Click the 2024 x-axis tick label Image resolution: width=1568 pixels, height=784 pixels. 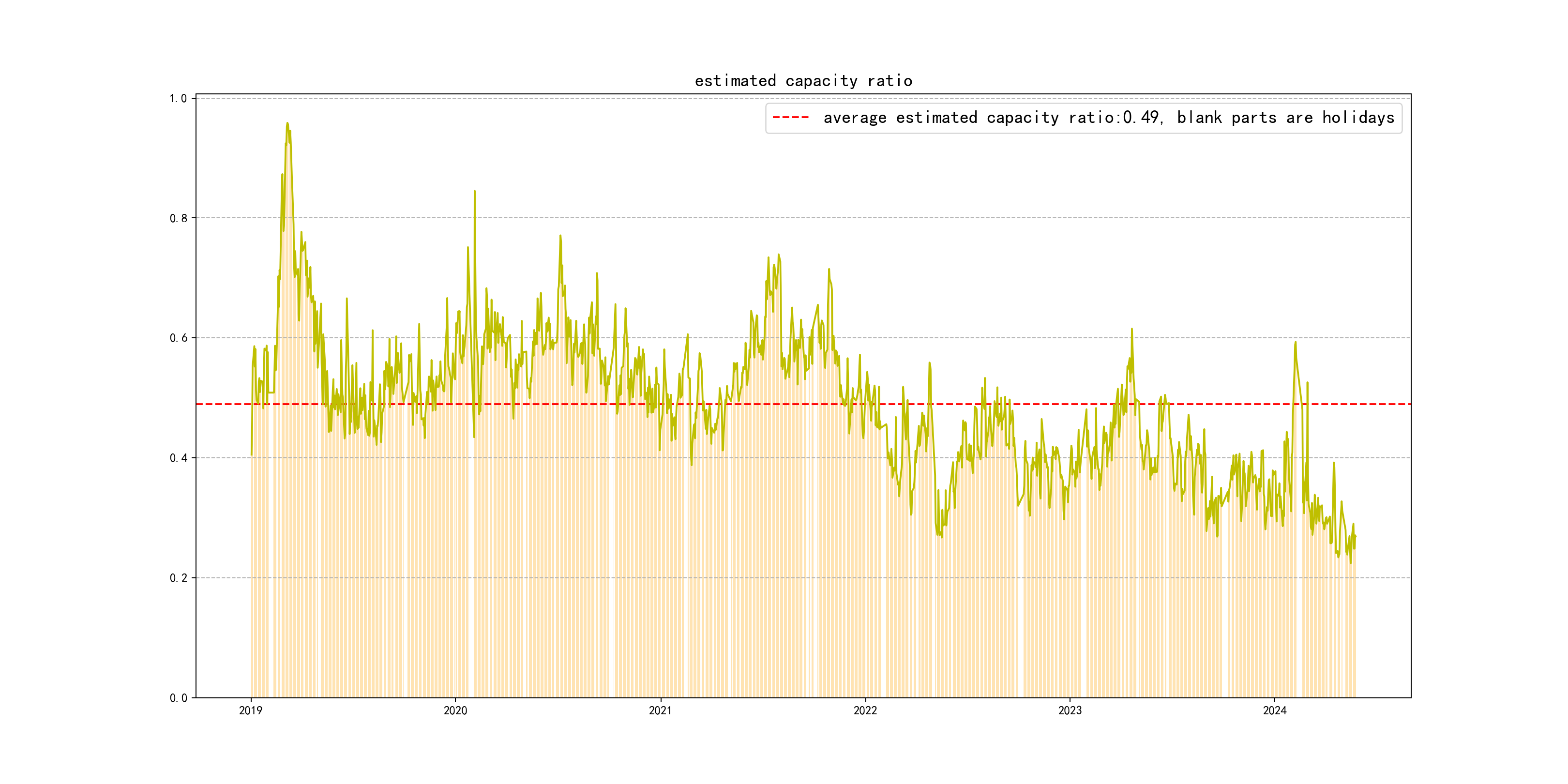pyautogui.click(x=1275, y=711)
